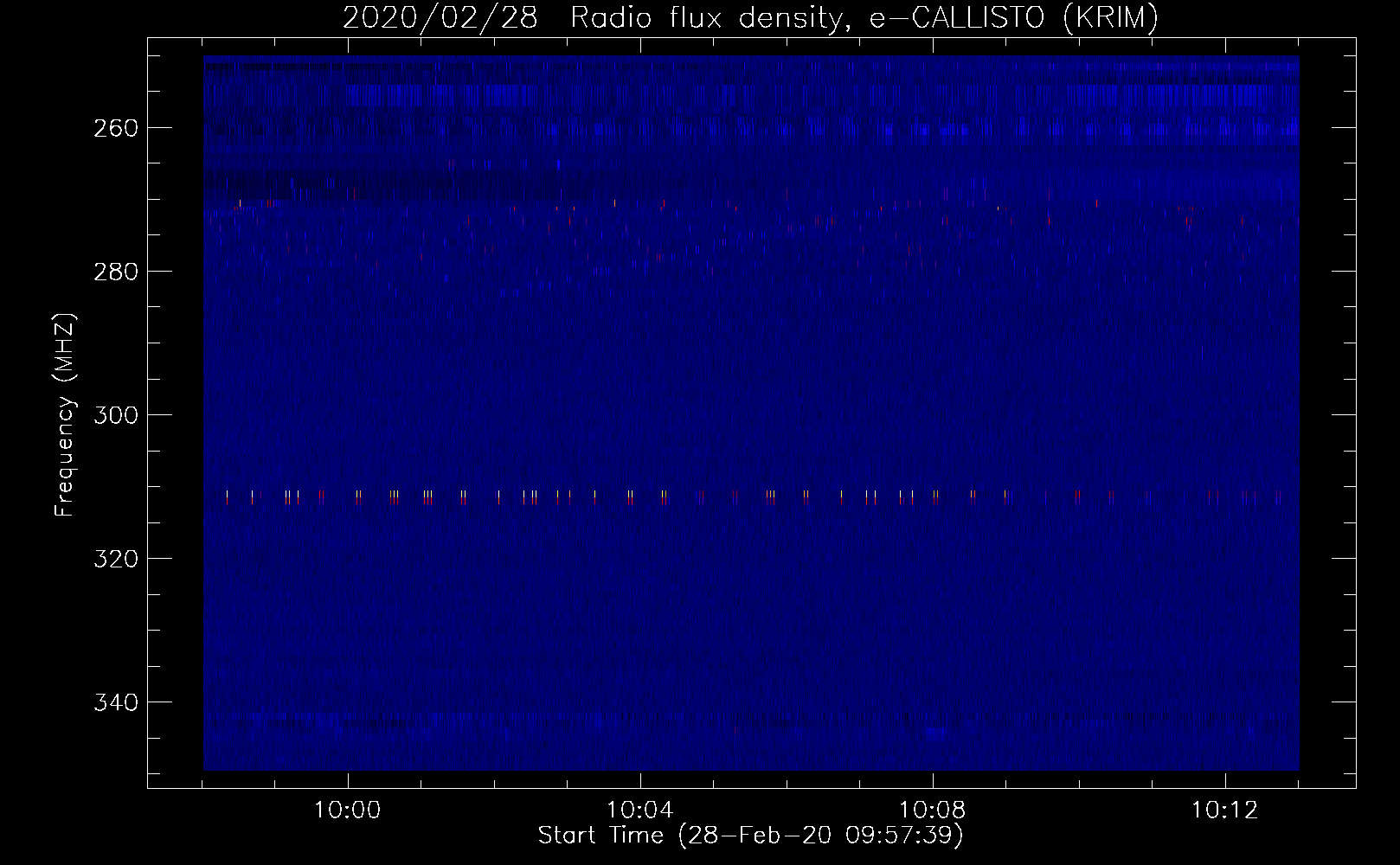Click the 10:08 time axis label

933,811
